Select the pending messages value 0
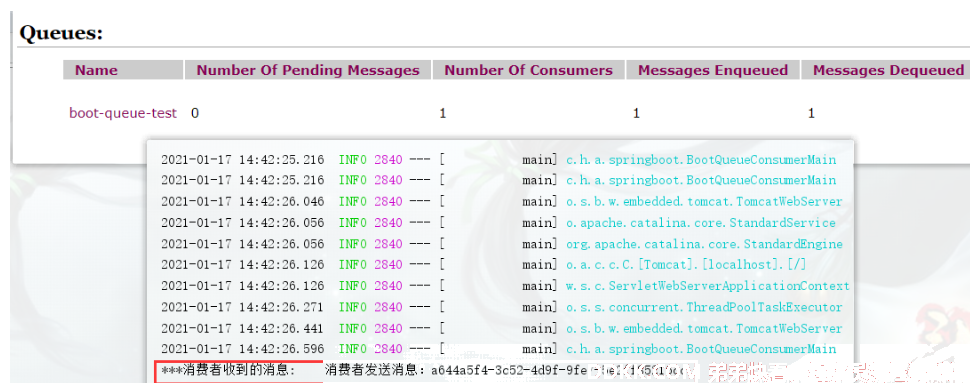 (x=195, y=113)
